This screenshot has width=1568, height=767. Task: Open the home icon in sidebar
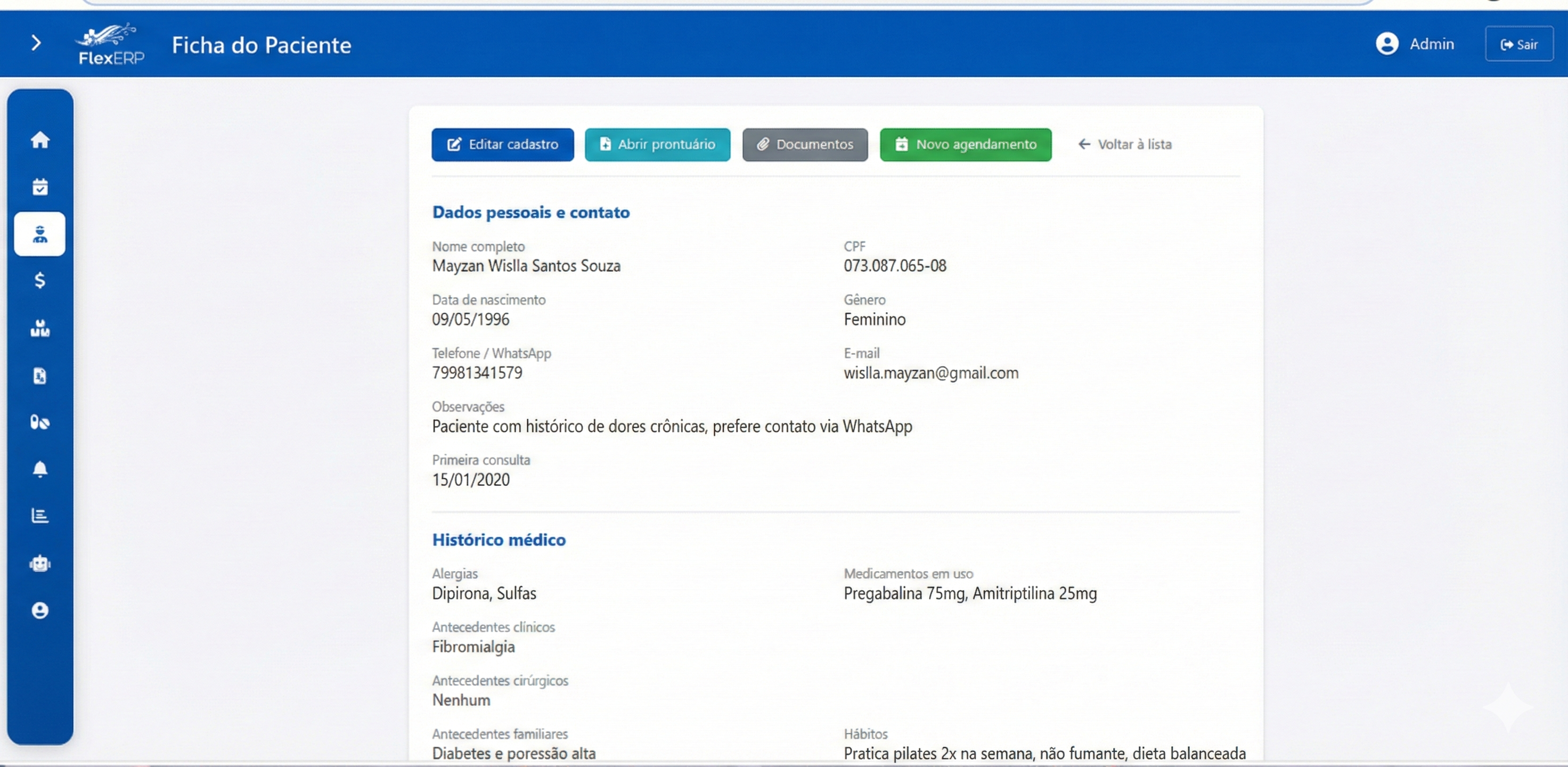(40, 140)
